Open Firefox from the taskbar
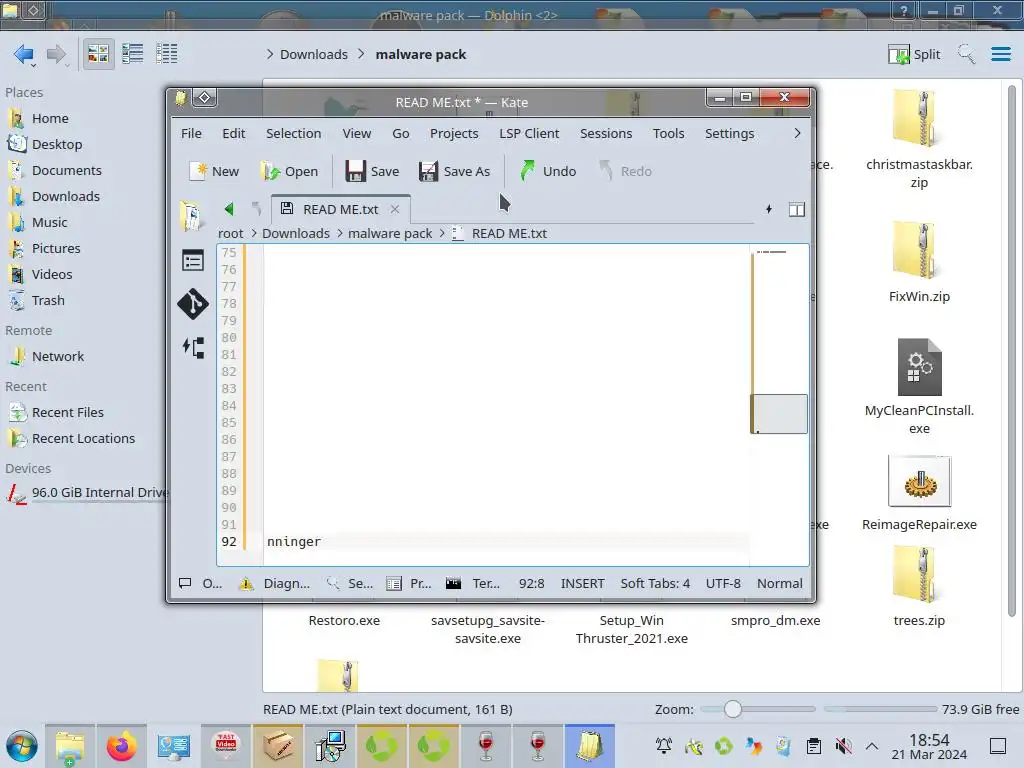Screen dimensions: 1024x768 click(121, 746)
